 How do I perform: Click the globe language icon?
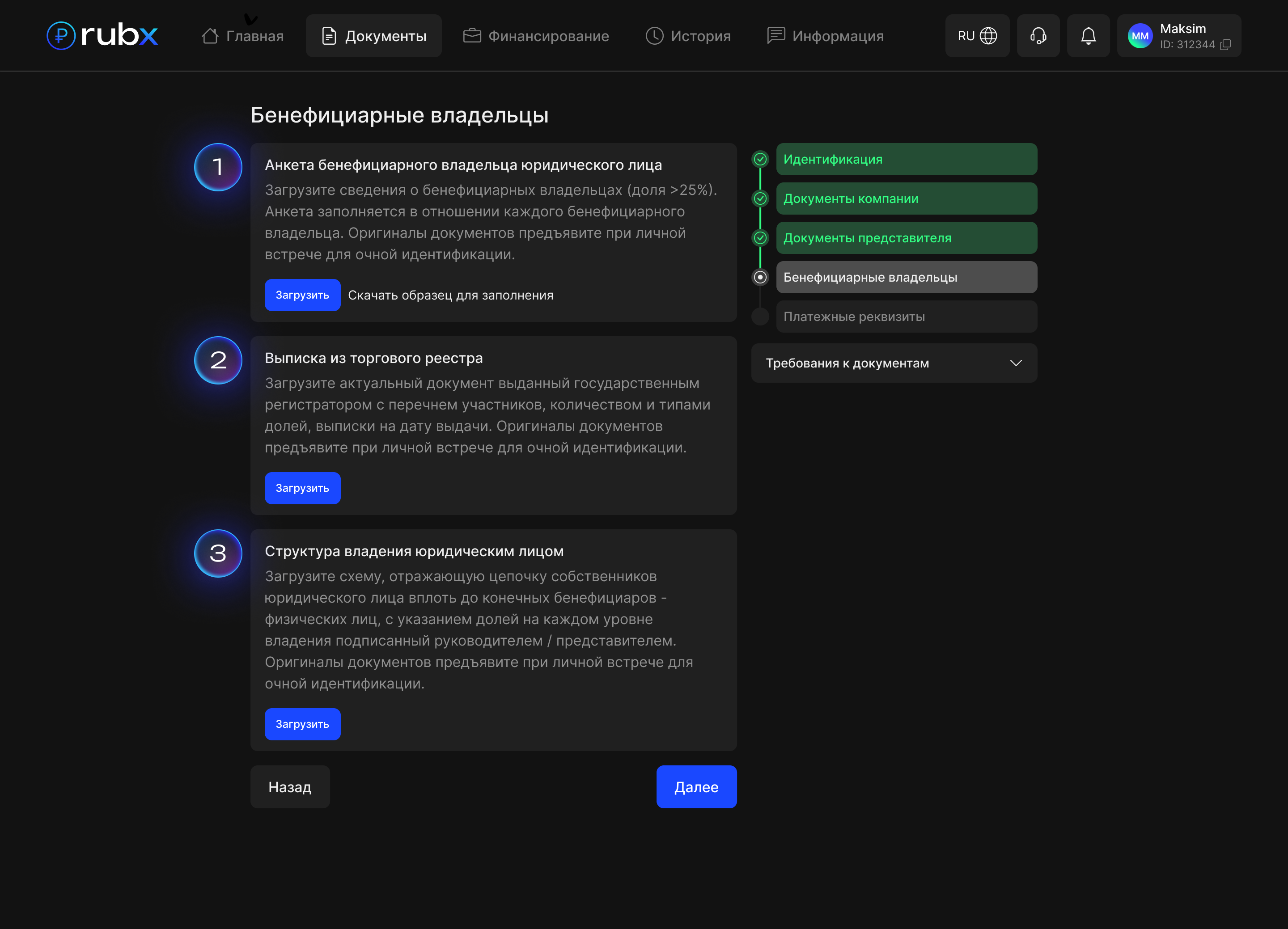coord(988,36)
